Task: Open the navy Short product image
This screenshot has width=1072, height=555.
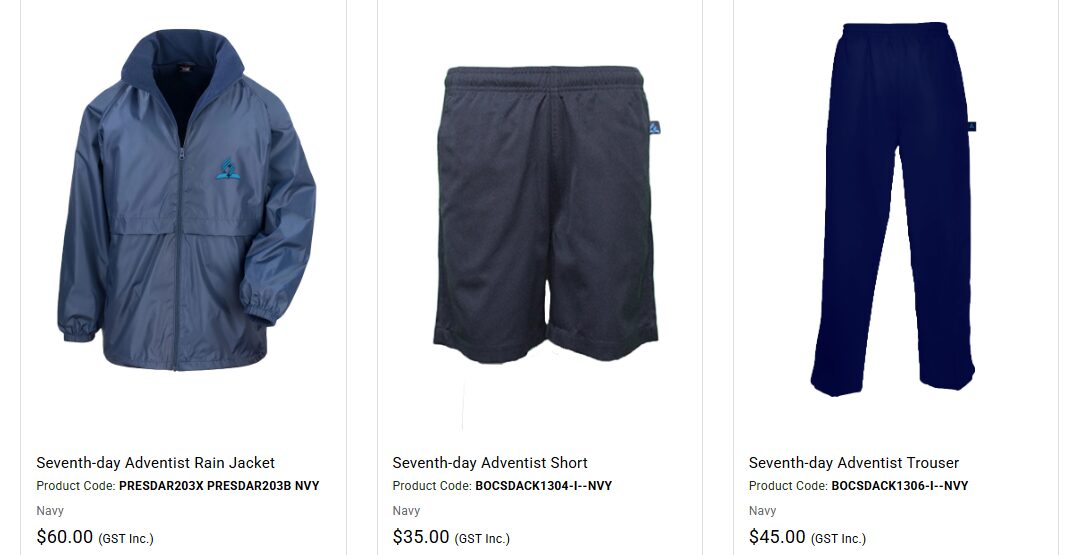Action: (x=545, y=214)
